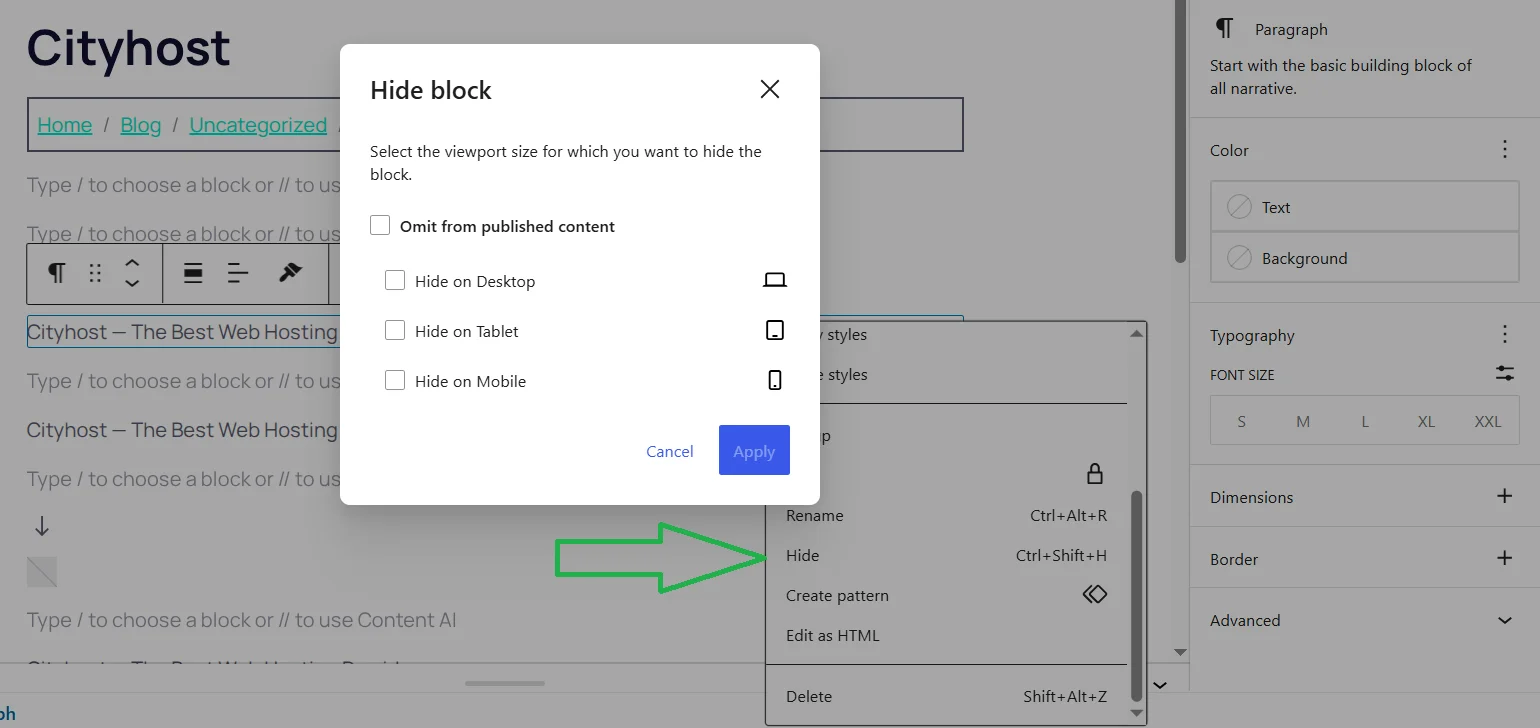The image size is (1540, 728).
Task: Click the drag handle icon in block toolbar
Action: [x=95, y=273]
